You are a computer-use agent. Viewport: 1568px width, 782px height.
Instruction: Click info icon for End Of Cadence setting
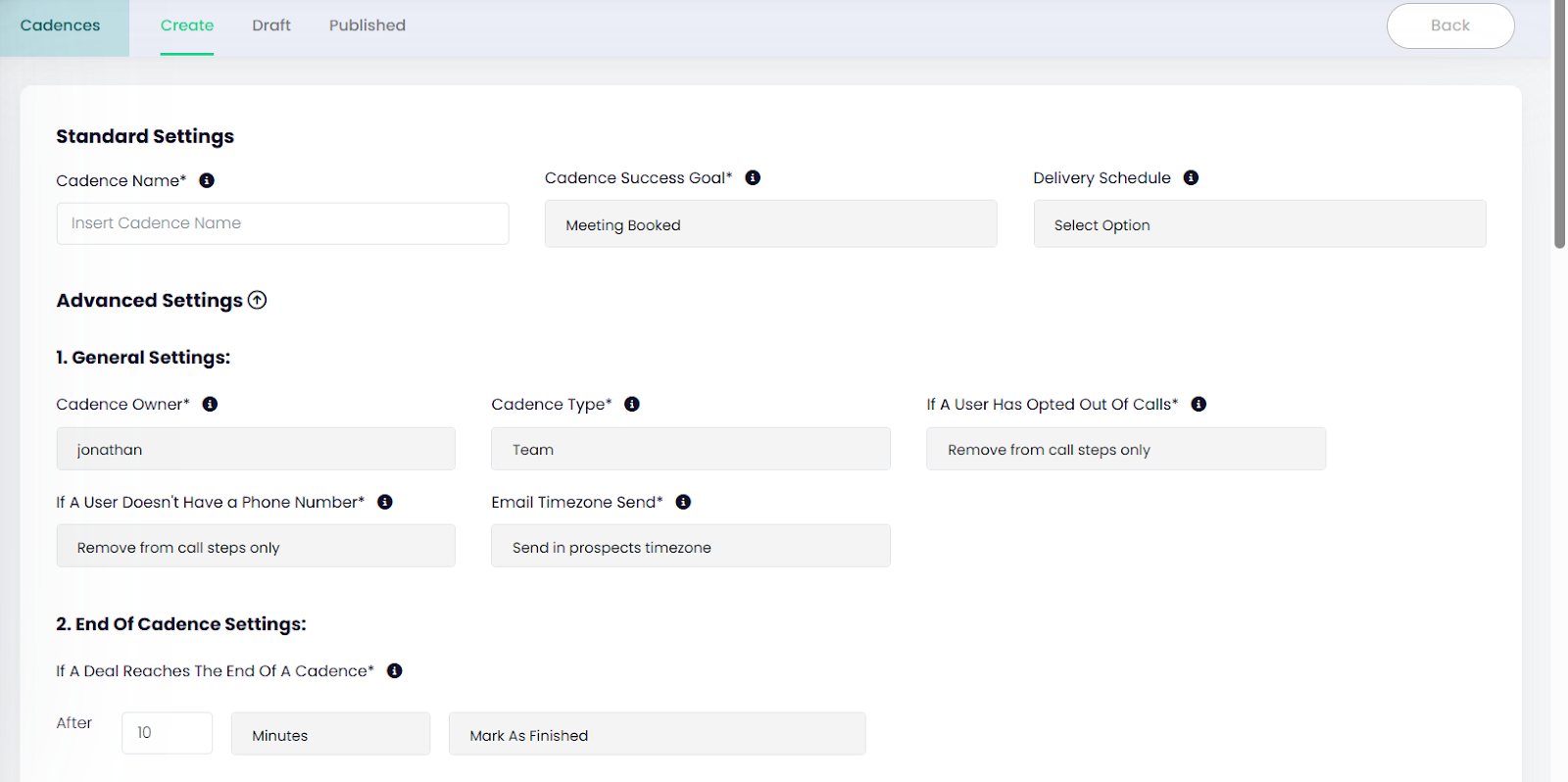(395, 670)
